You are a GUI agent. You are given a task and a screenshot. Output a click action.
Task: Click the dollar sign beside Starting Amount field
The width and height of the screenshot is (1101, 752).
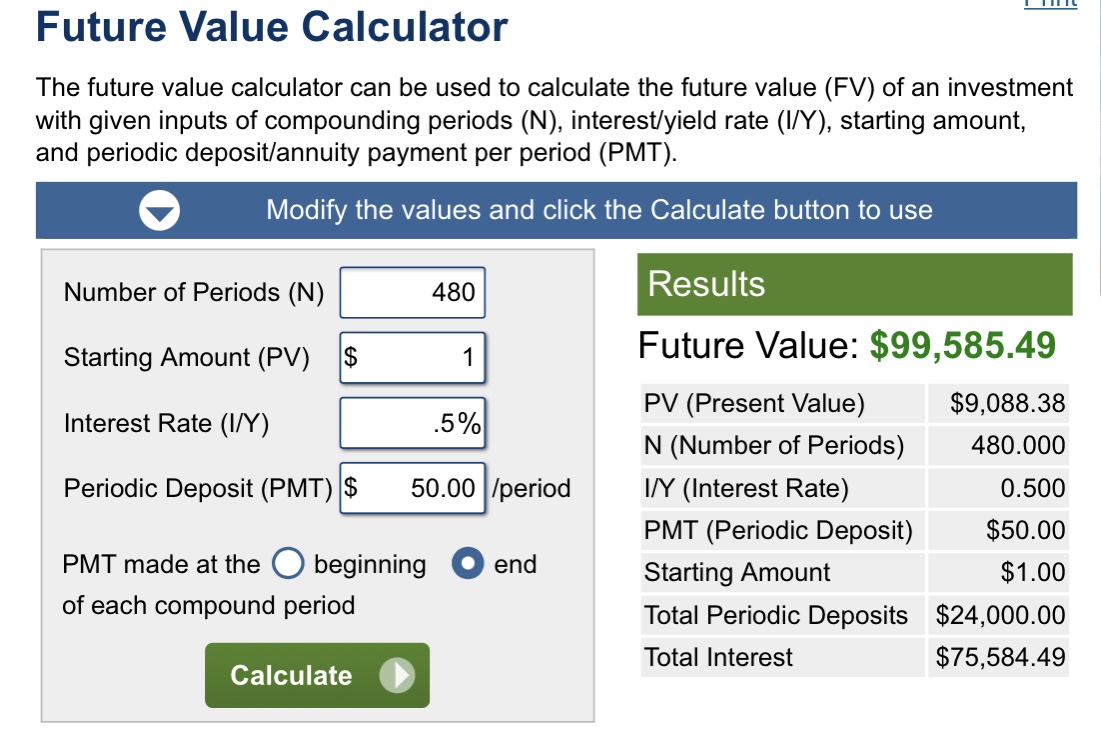click(351, 357)
